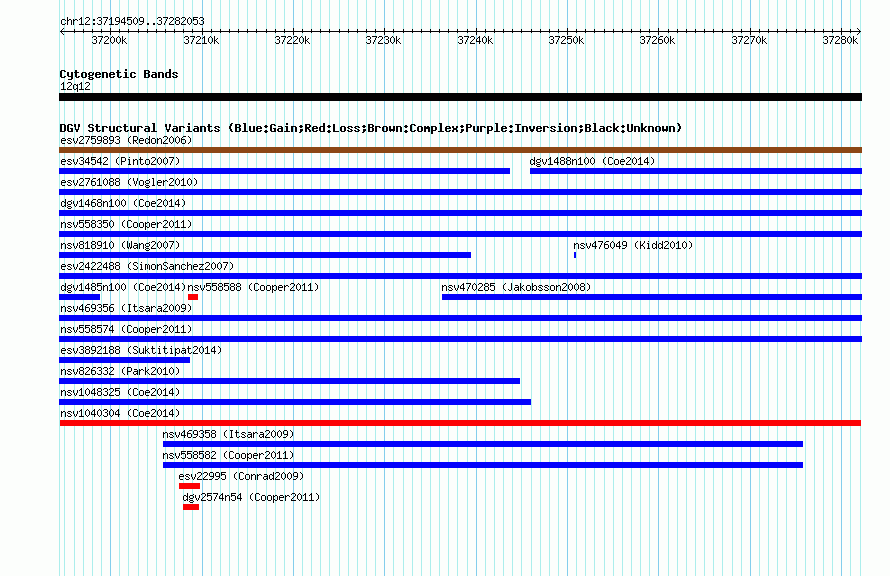
Task: Open esv34542 (Pinto2007) variant label
Action: coord(120,161)
